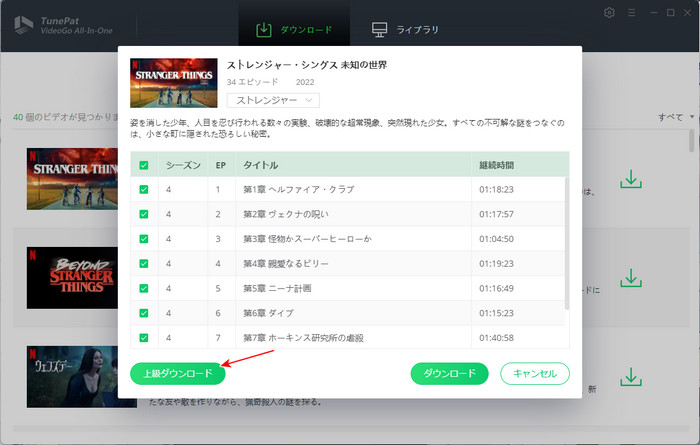The image size is (700, 445).
Task: Click the year 2022 label
Action: 305,82
